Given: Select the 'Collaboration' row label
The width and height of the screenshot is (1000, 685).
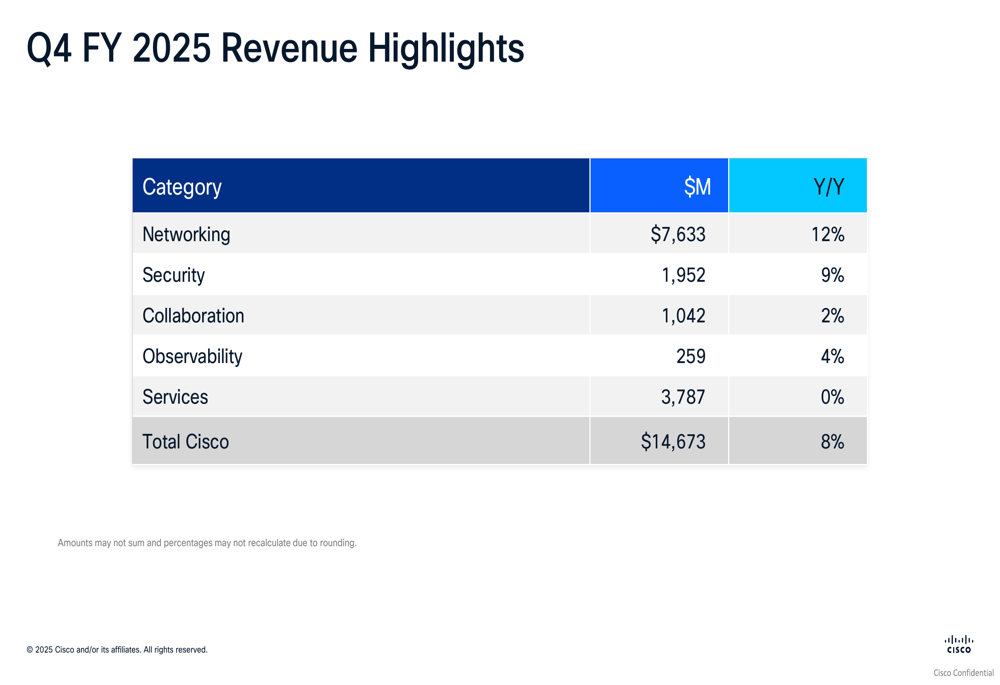Looking at the screenshot, I should (193, 316).
